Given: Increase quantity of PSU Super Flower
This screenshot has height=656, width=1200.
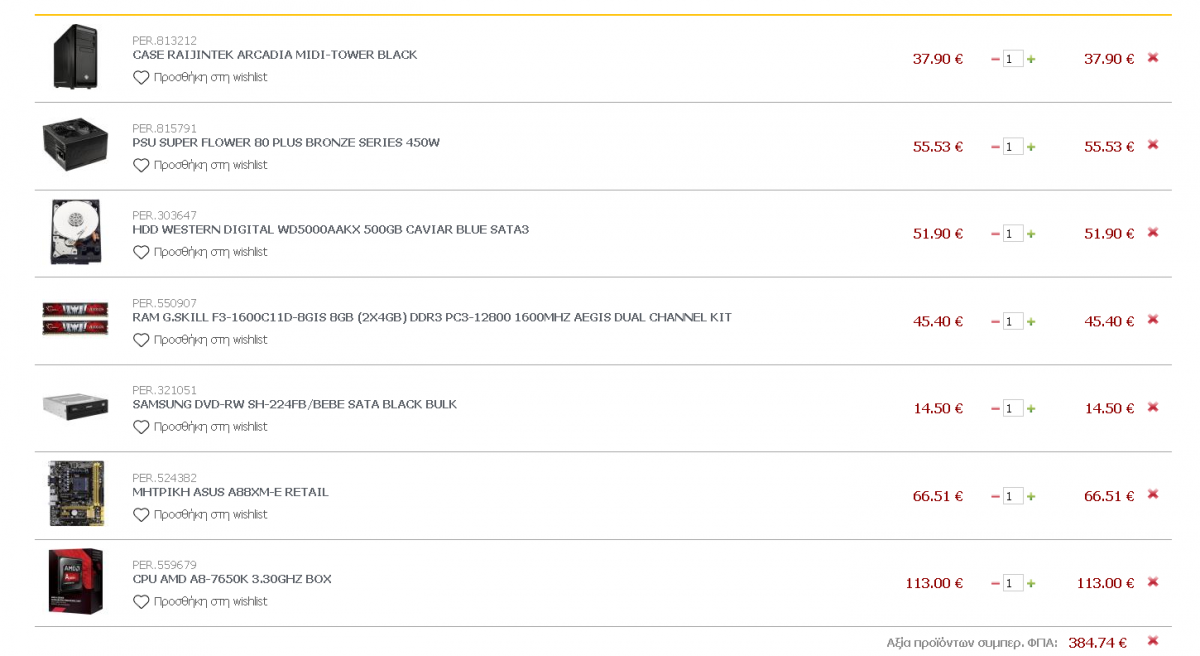Looking at the screenshot, I should pyautogui.click(x=1031, y=147).
